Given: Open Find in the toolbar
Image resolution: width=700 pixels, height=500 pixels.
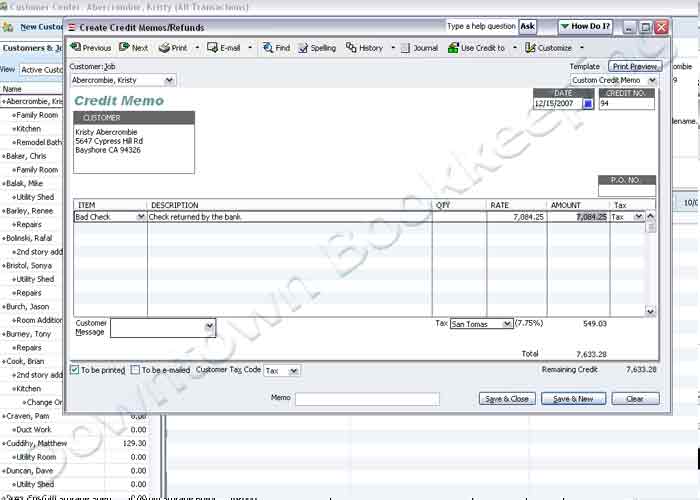Looking at the screenshot, I should (x=276, y=48).
